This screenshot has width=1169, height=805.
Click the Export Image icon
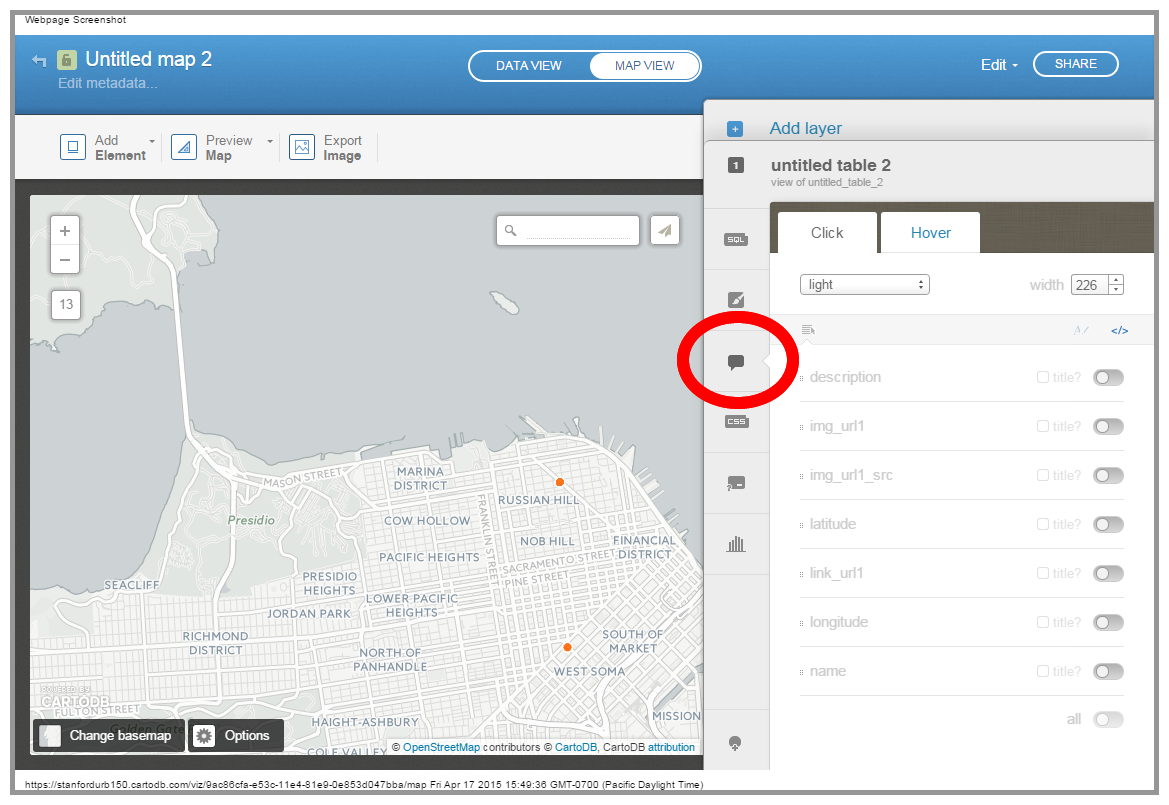point(302,147)
